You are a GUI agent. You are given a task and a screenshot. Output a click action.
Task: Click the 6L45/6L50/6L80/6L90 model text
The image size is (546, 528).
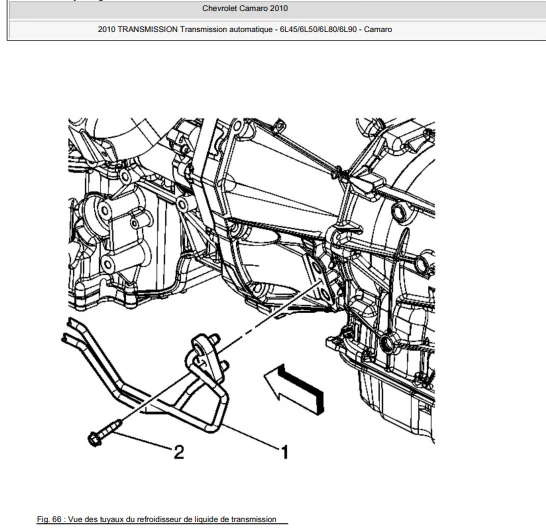(x=318, y=29)
